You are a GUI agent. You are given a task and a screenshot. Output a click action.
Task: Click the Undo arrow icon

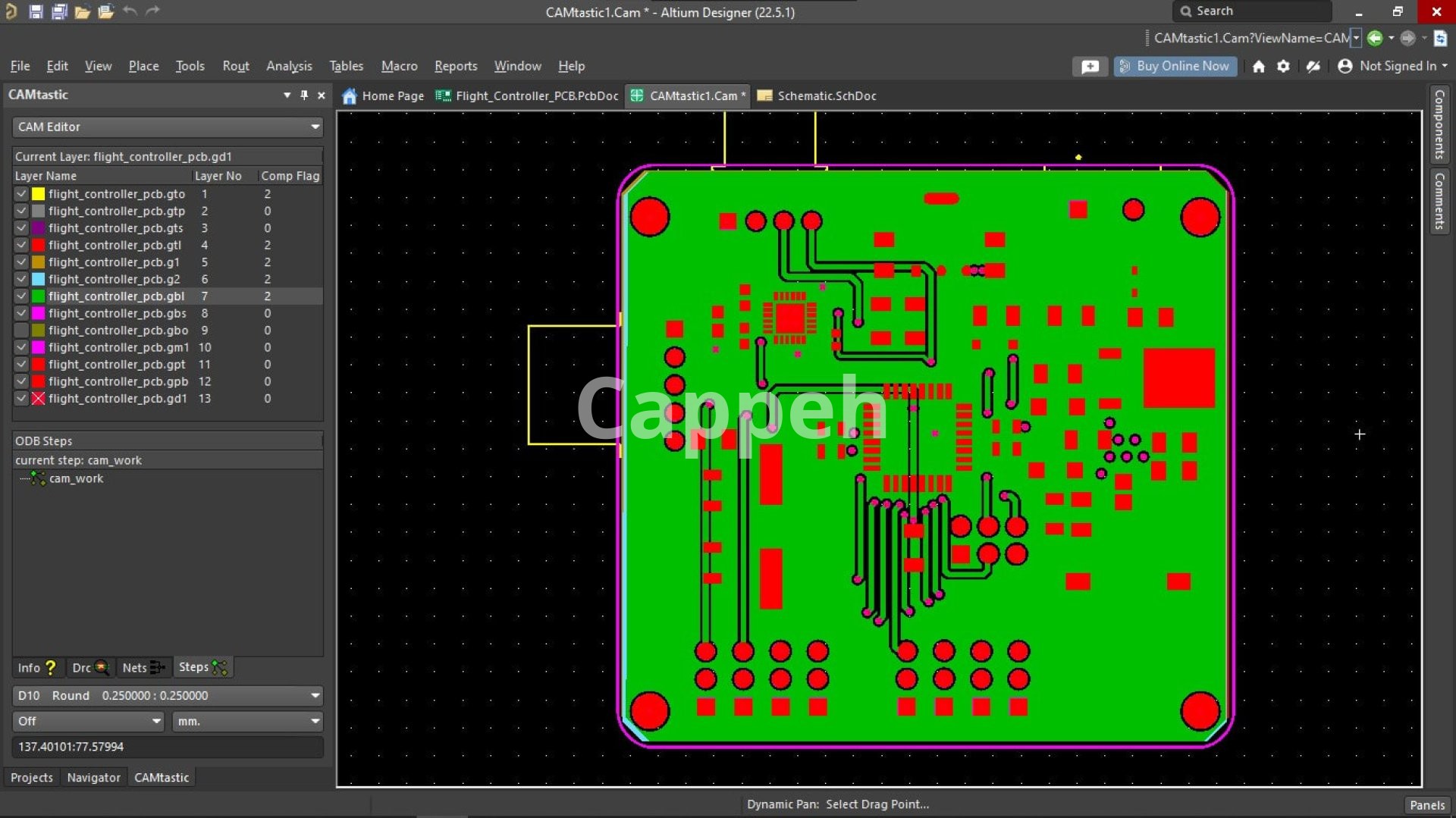click(130, 11)
